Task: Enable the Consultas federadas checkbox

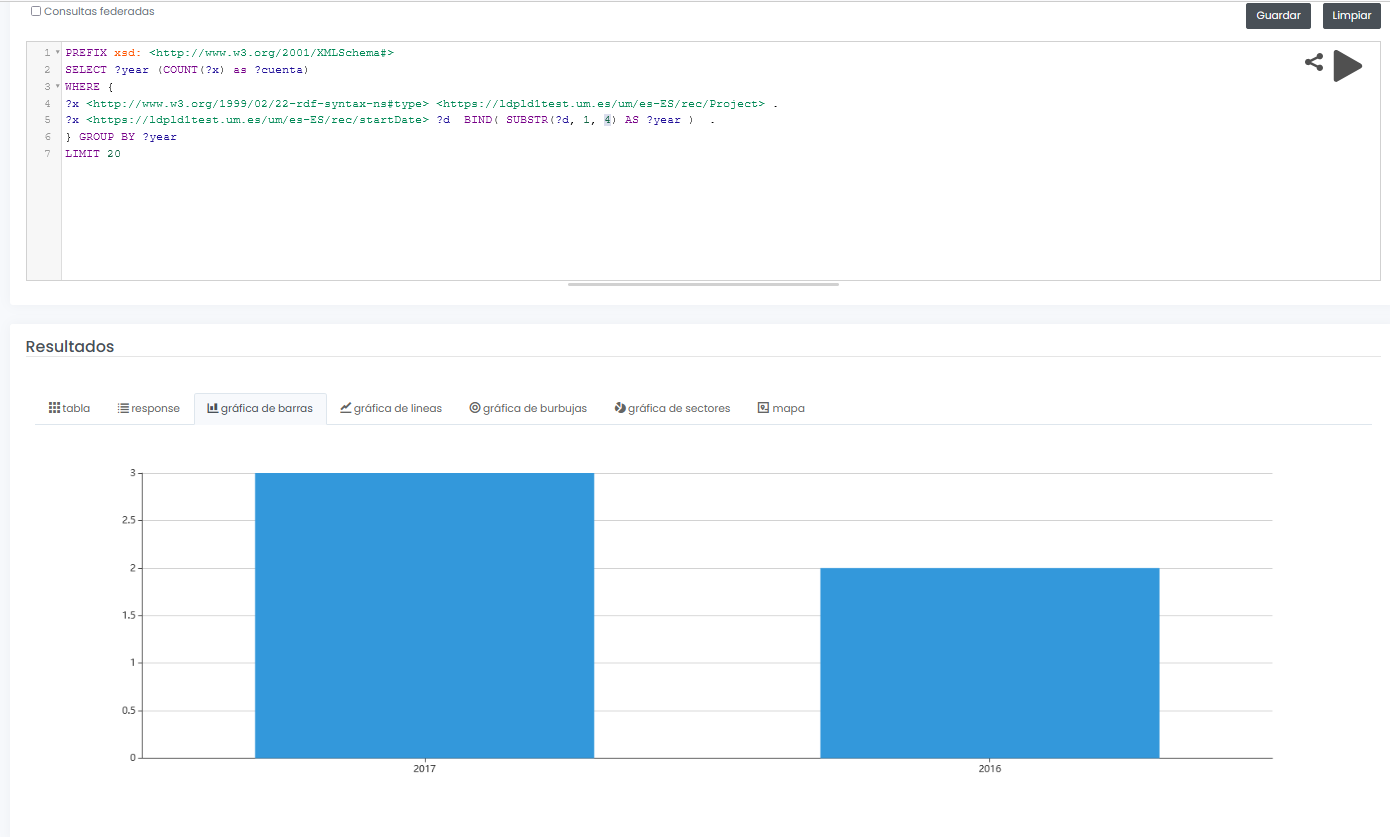Action: click(x=36, y=12)
